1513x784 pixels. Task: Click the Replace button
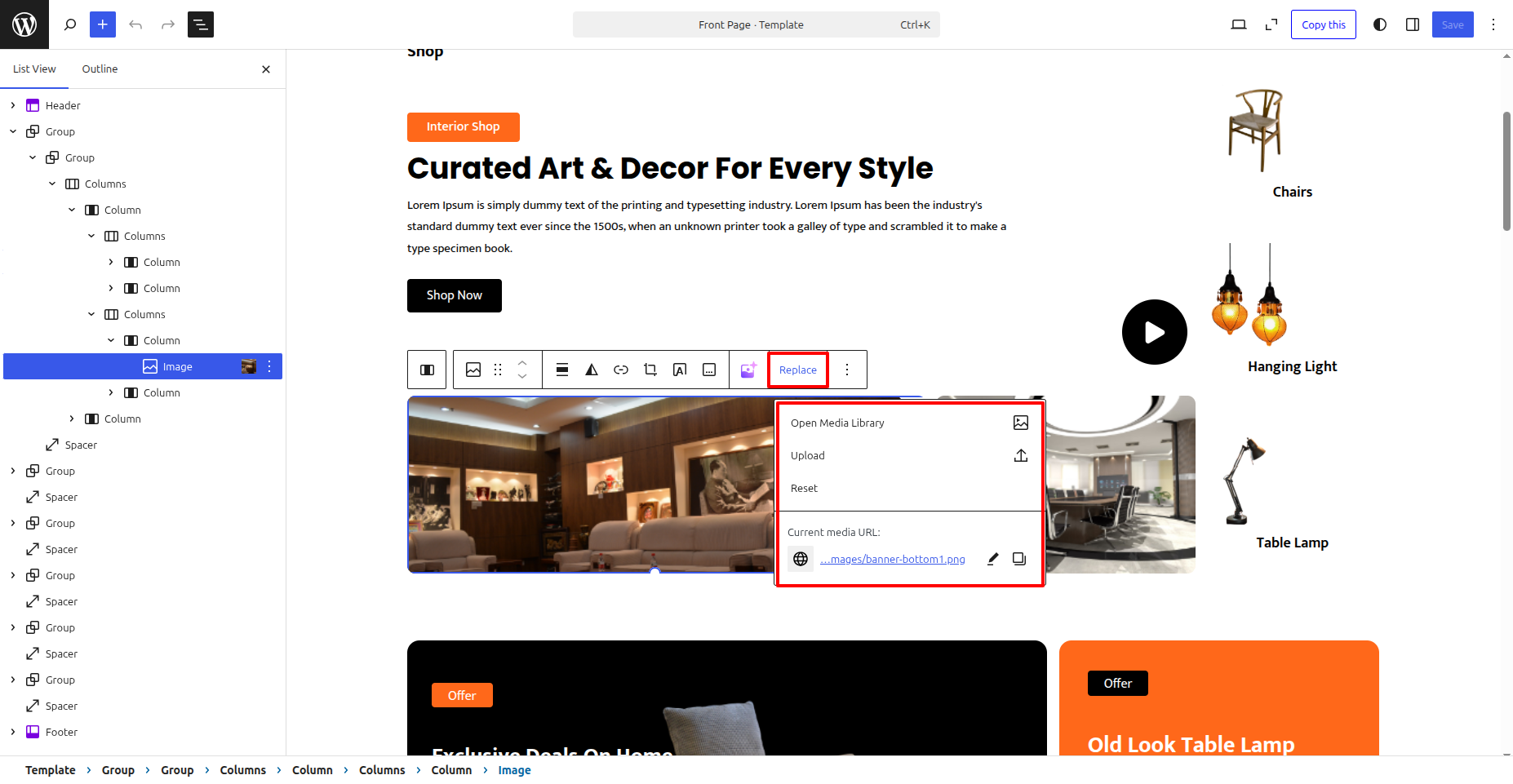pos(798,370)
